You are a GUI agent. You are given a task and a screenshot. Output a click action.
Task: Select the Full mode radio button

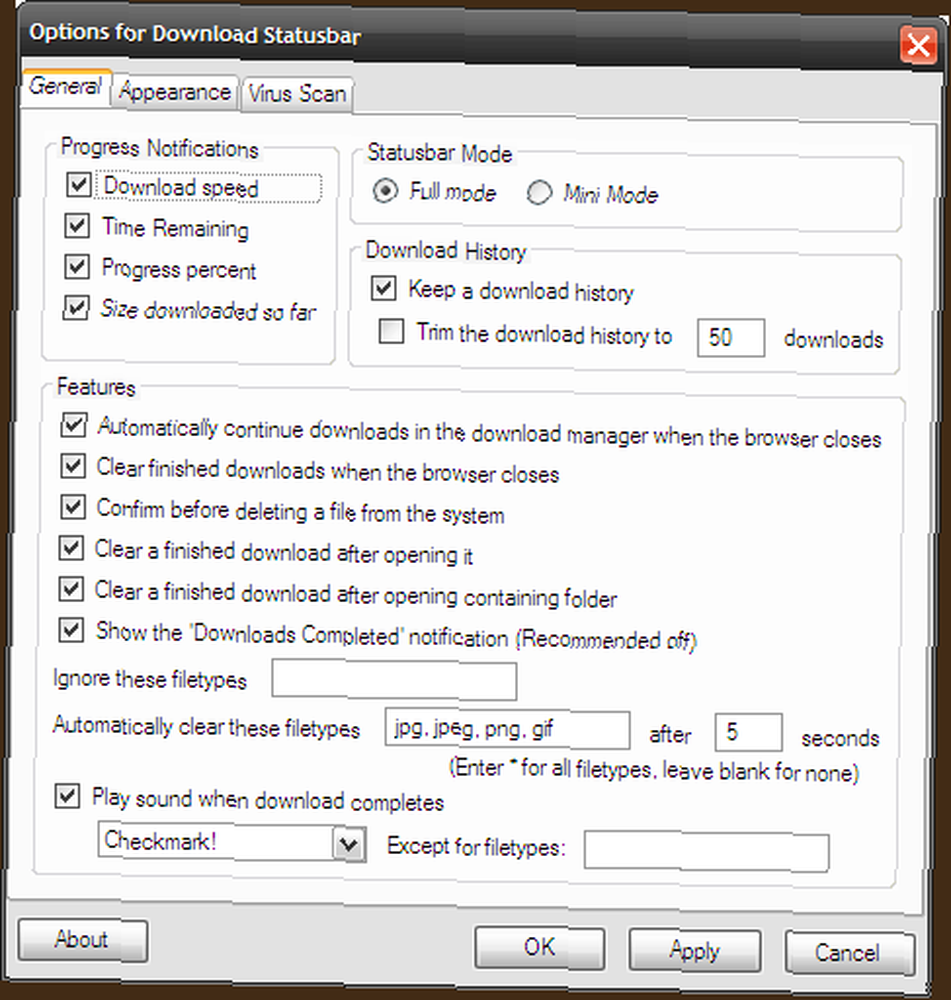[x=386, y=191]
